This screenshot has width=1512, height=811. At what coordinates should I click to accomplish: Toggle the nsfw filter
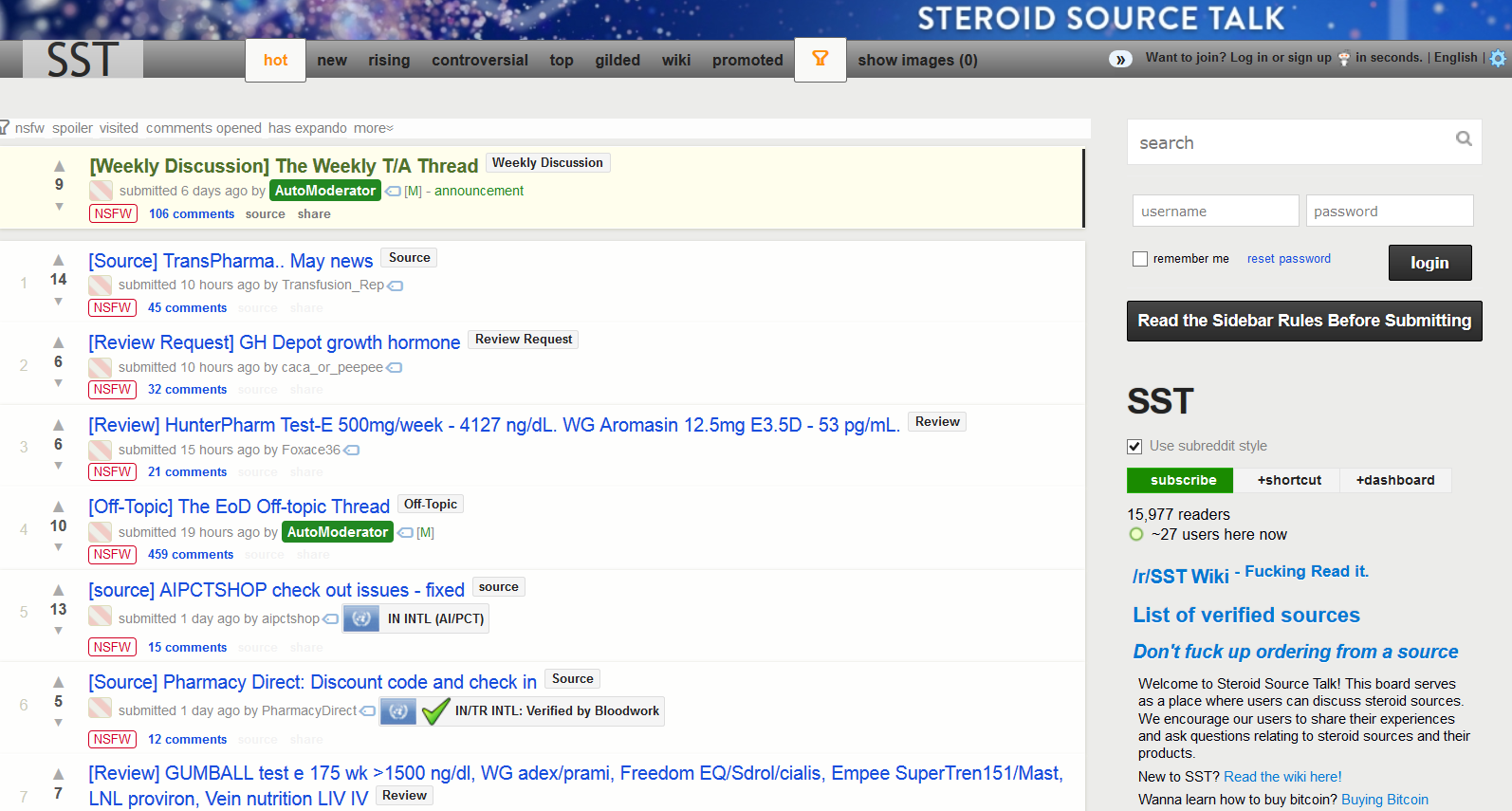click(29, 128)
